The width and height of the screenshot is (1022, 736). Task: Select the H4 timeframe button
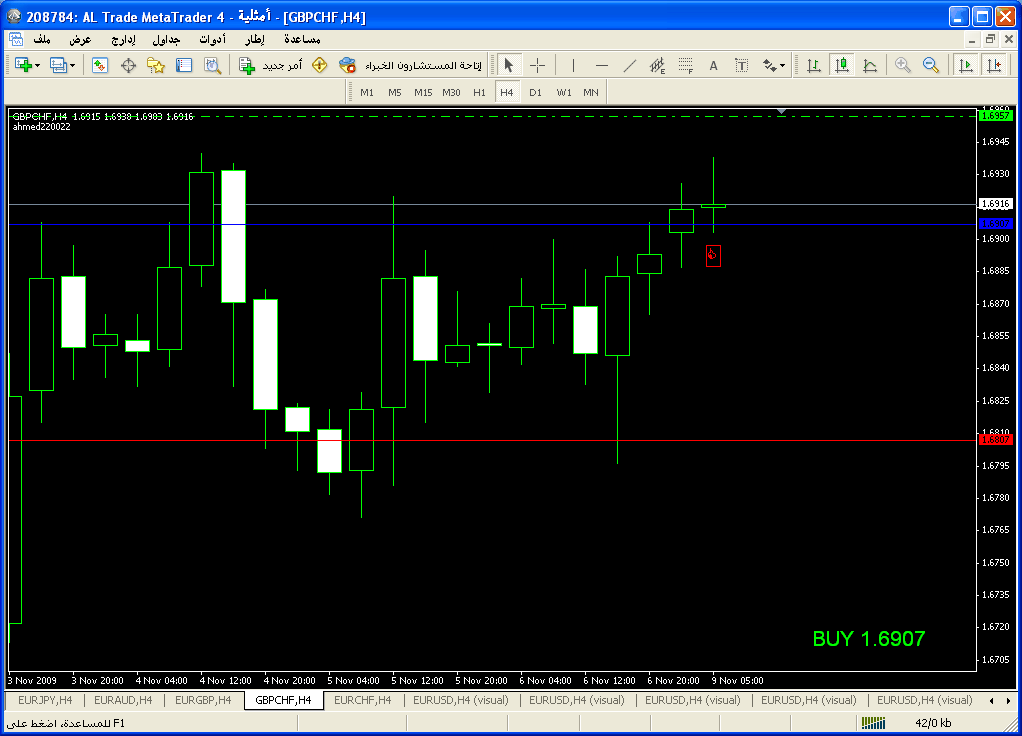coord(507,93)
